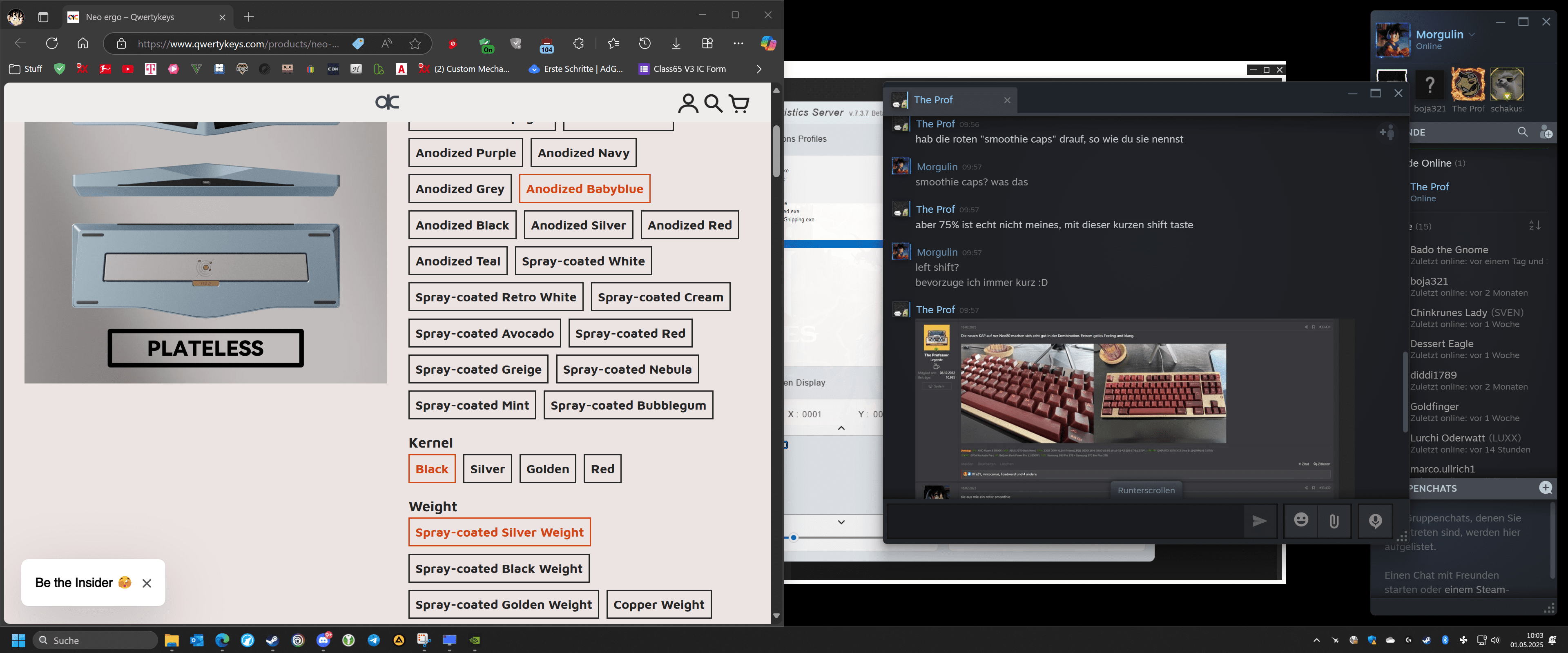Open Edge settings three-dots menu

738,43
